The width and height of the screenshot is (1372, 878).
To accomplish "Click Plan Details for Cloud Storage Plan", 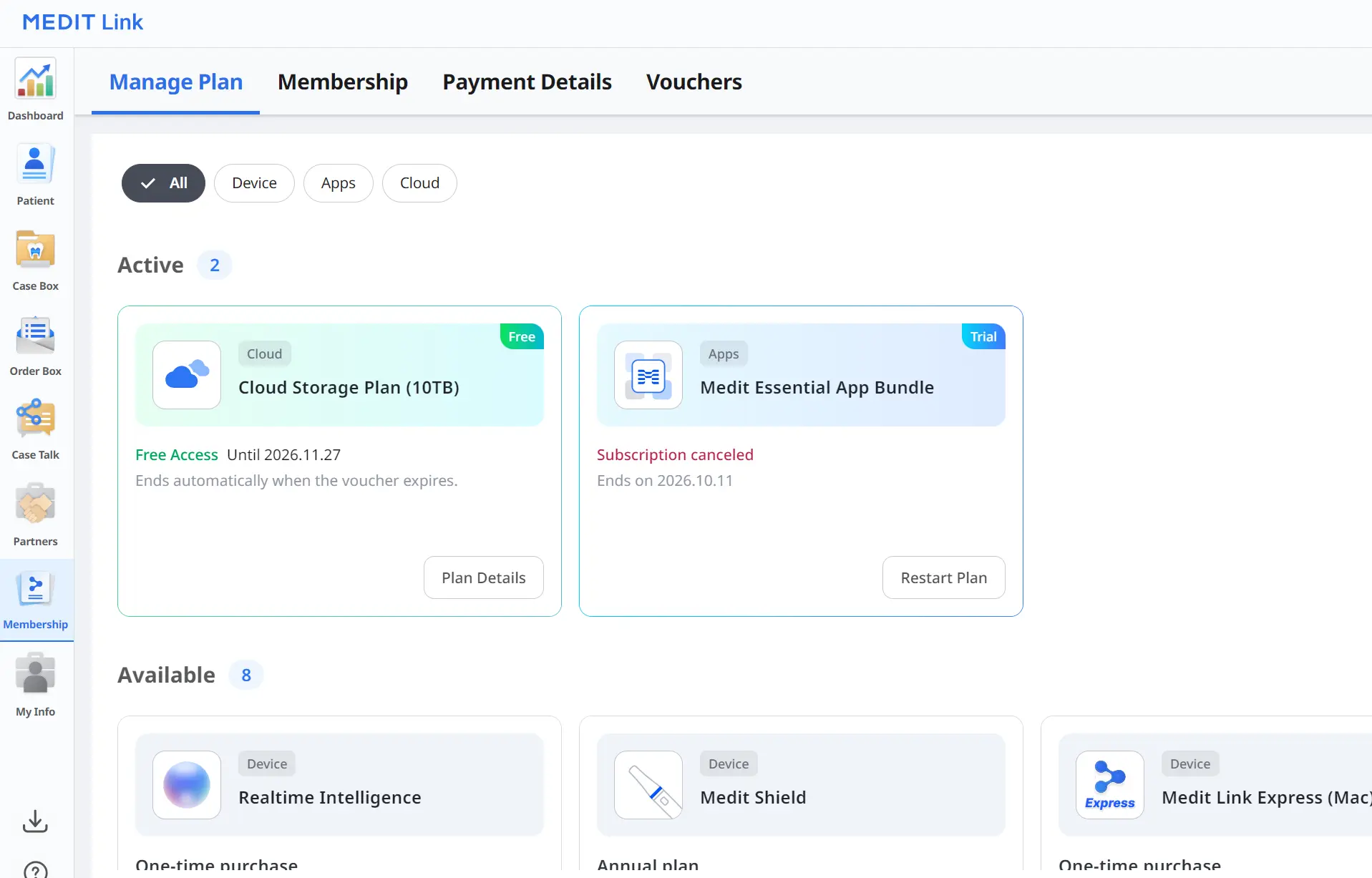I will pos(484,577).
